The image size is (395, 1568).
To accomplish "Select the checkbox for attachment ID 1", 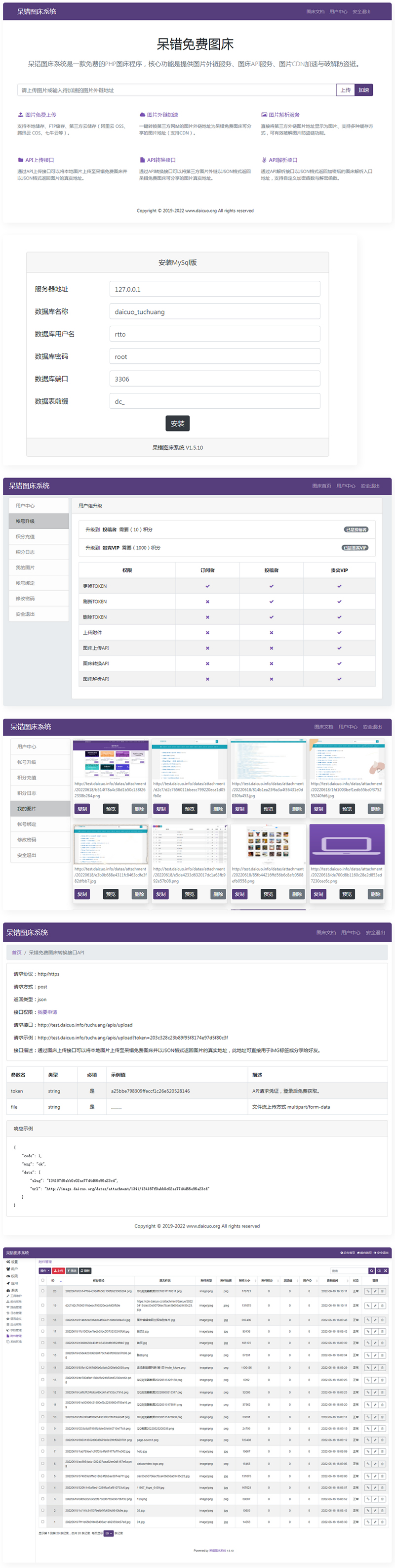I will [x=42, y=1522].
